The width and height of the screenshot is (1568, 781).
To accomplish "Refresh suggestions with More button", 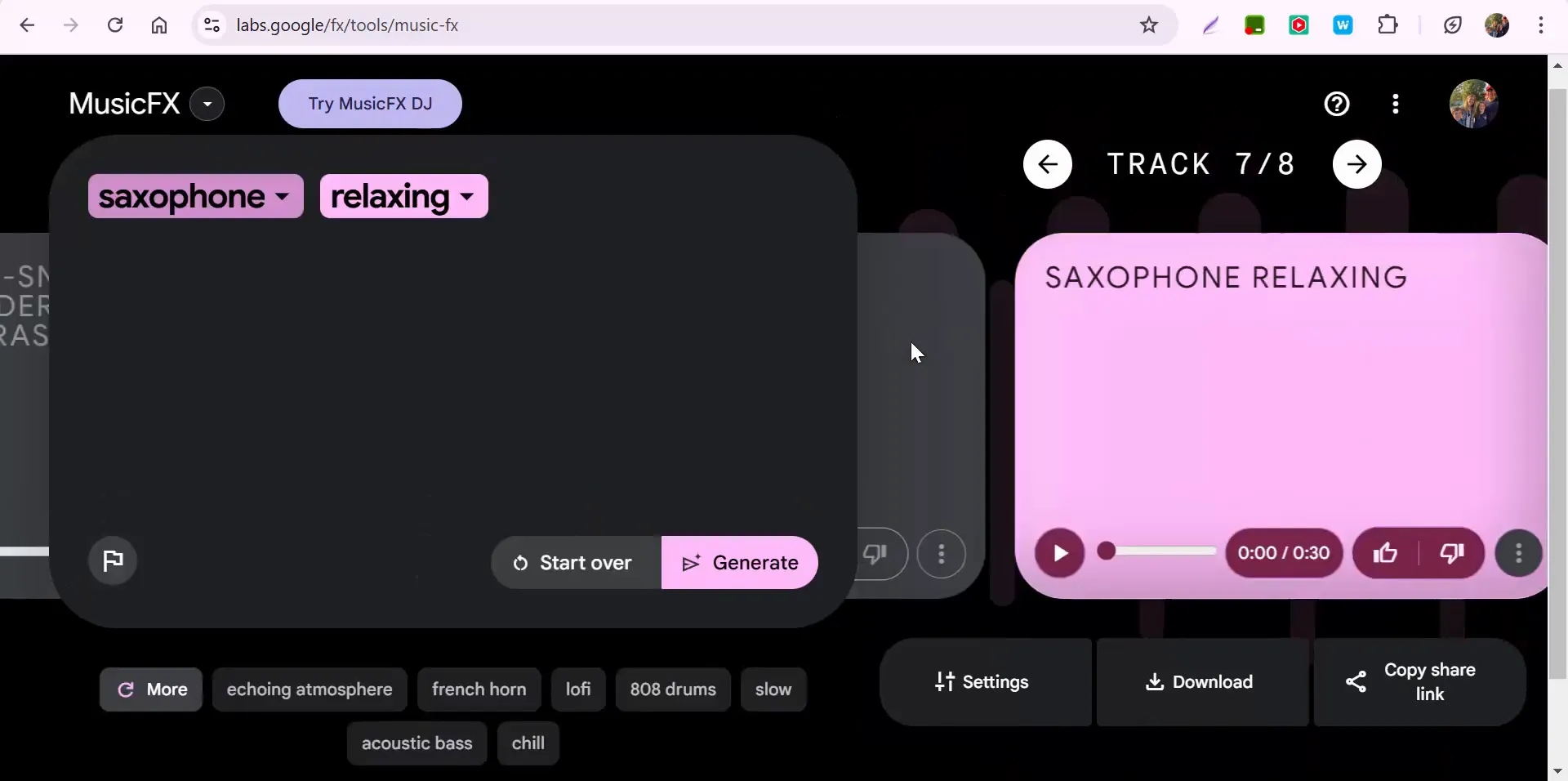I will [x=151, y=690].
